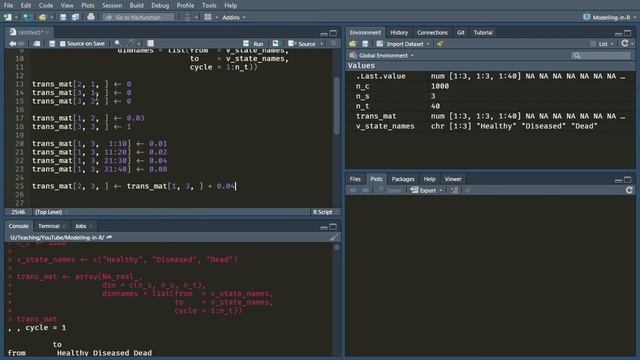Click the Compile Report notebook icon
The width and height of the screenshot is (640, 360).
pyautogui.click(x=151, y=43)
